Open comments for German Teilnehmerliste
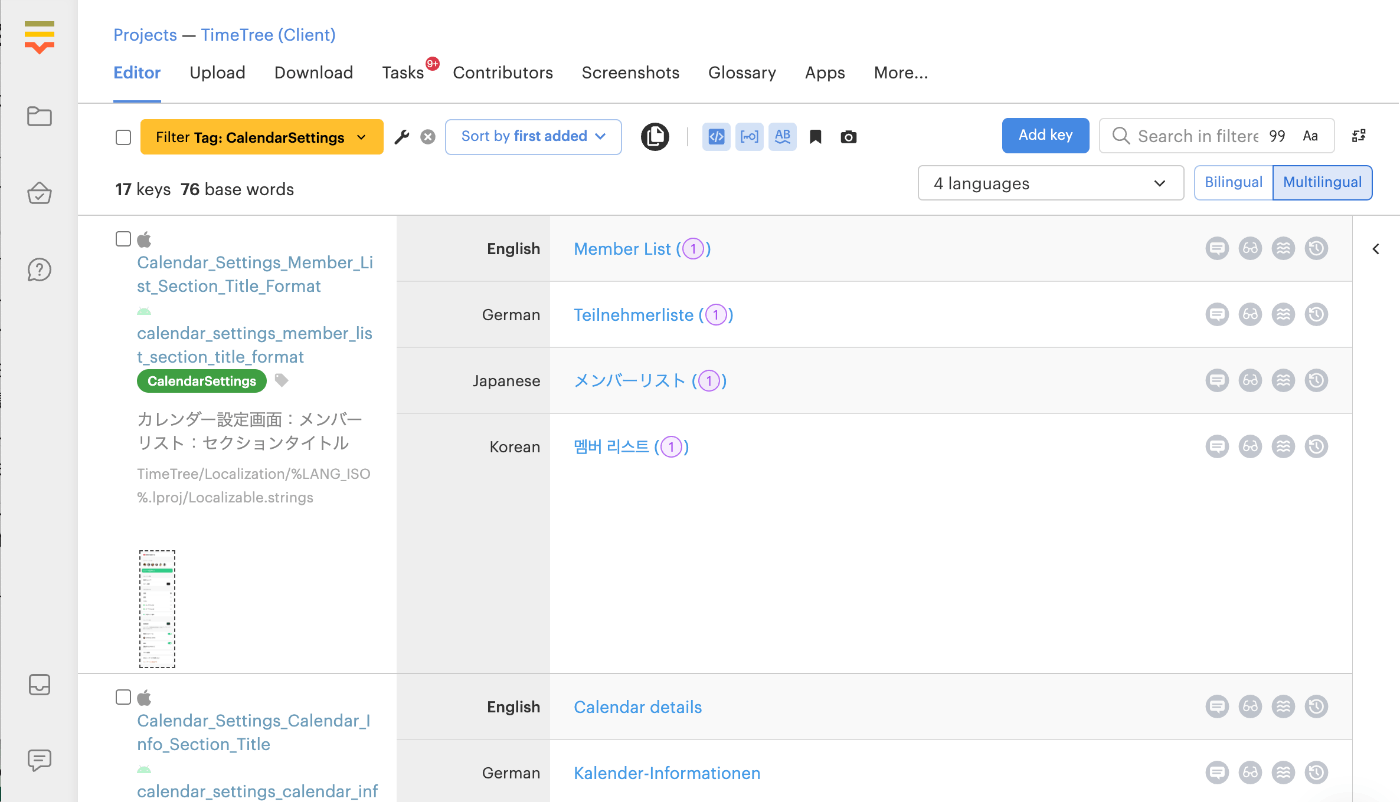The width and height of the screenshot is (1400, 802). (1217, 315)
